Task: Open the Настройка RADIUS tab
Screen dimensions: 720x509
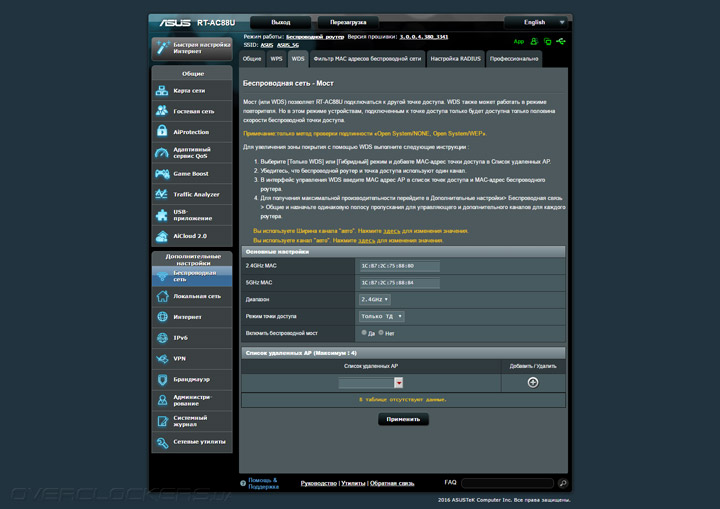Action: (x=456, y=59)
